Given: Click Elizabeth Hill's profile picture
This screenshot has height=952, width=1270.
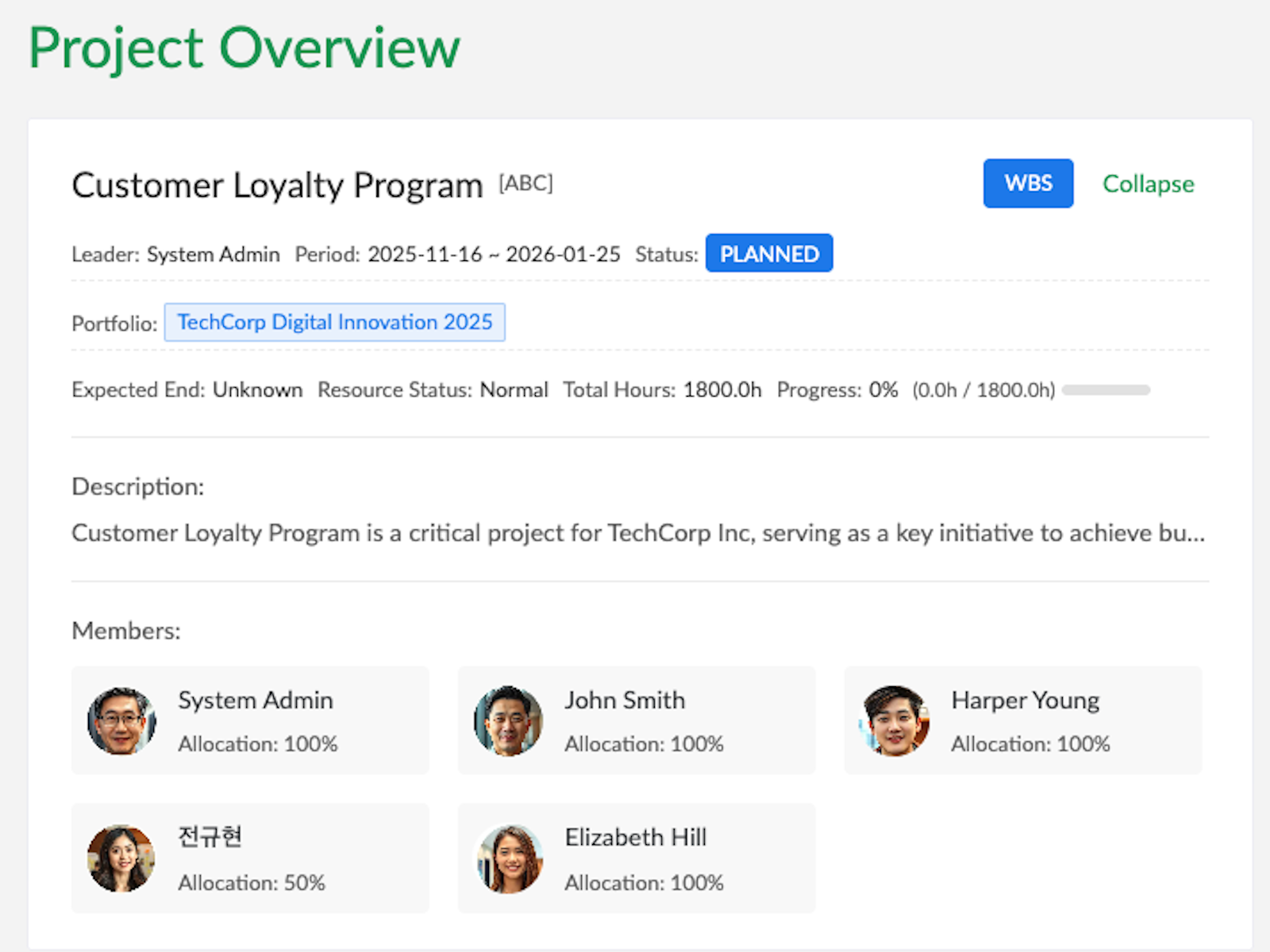Looking at the screenshot, I should 508,858.
